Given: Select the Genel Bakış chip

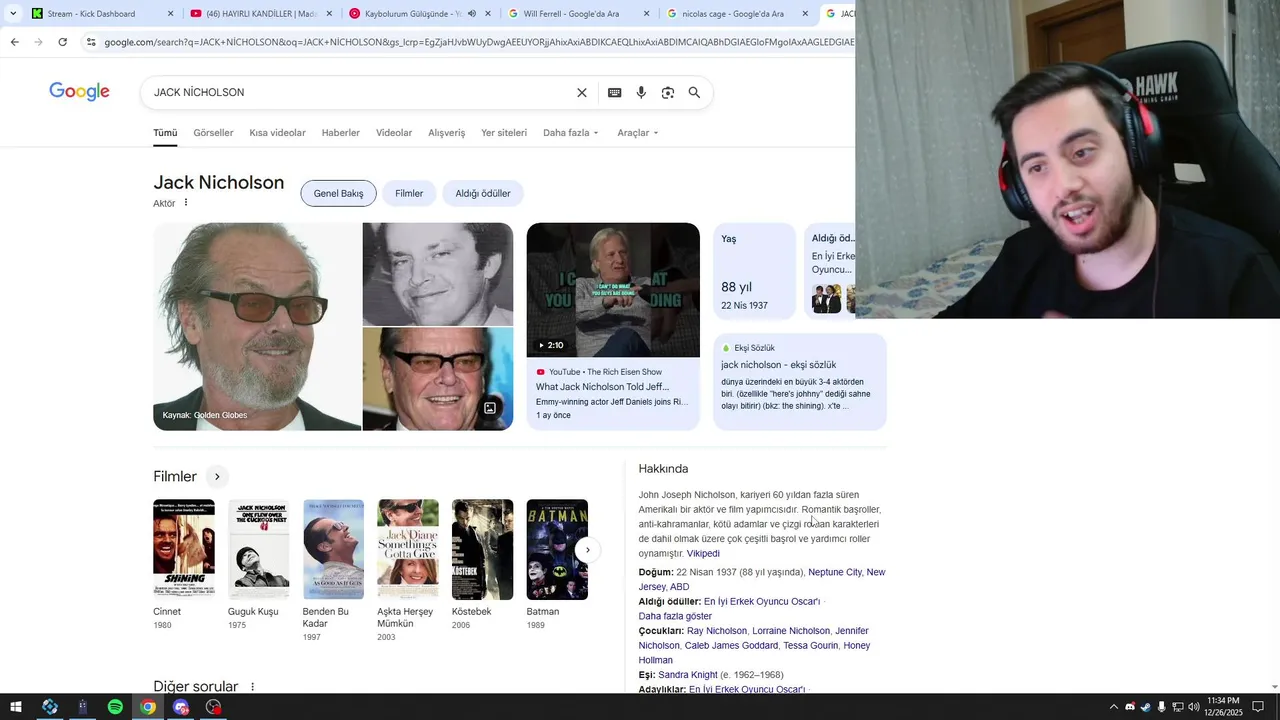Looking at the screenshot, I should tap(339, 193).
